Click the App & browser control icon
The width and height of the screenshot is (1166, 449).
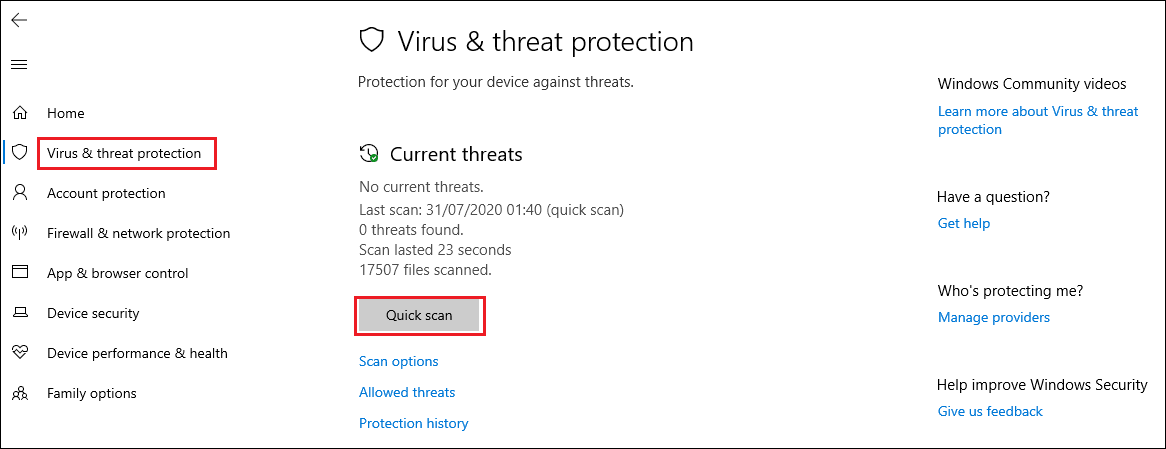tap(19, 273)
